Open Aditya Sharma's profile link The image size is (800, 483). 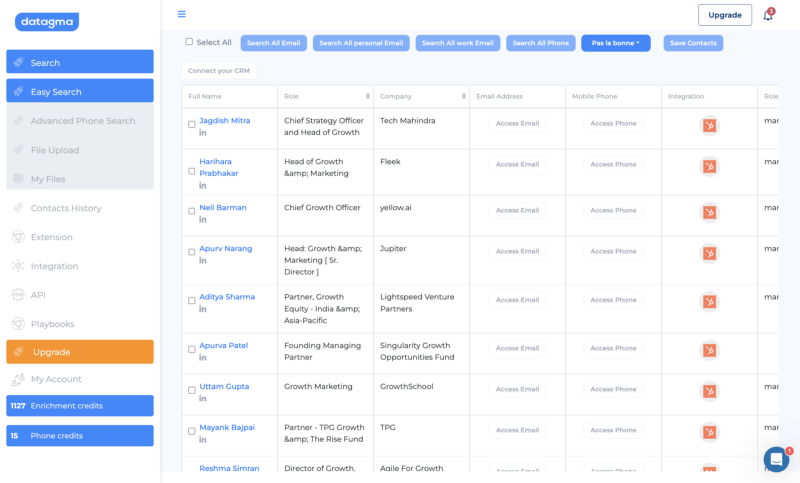tap(227, 297)
